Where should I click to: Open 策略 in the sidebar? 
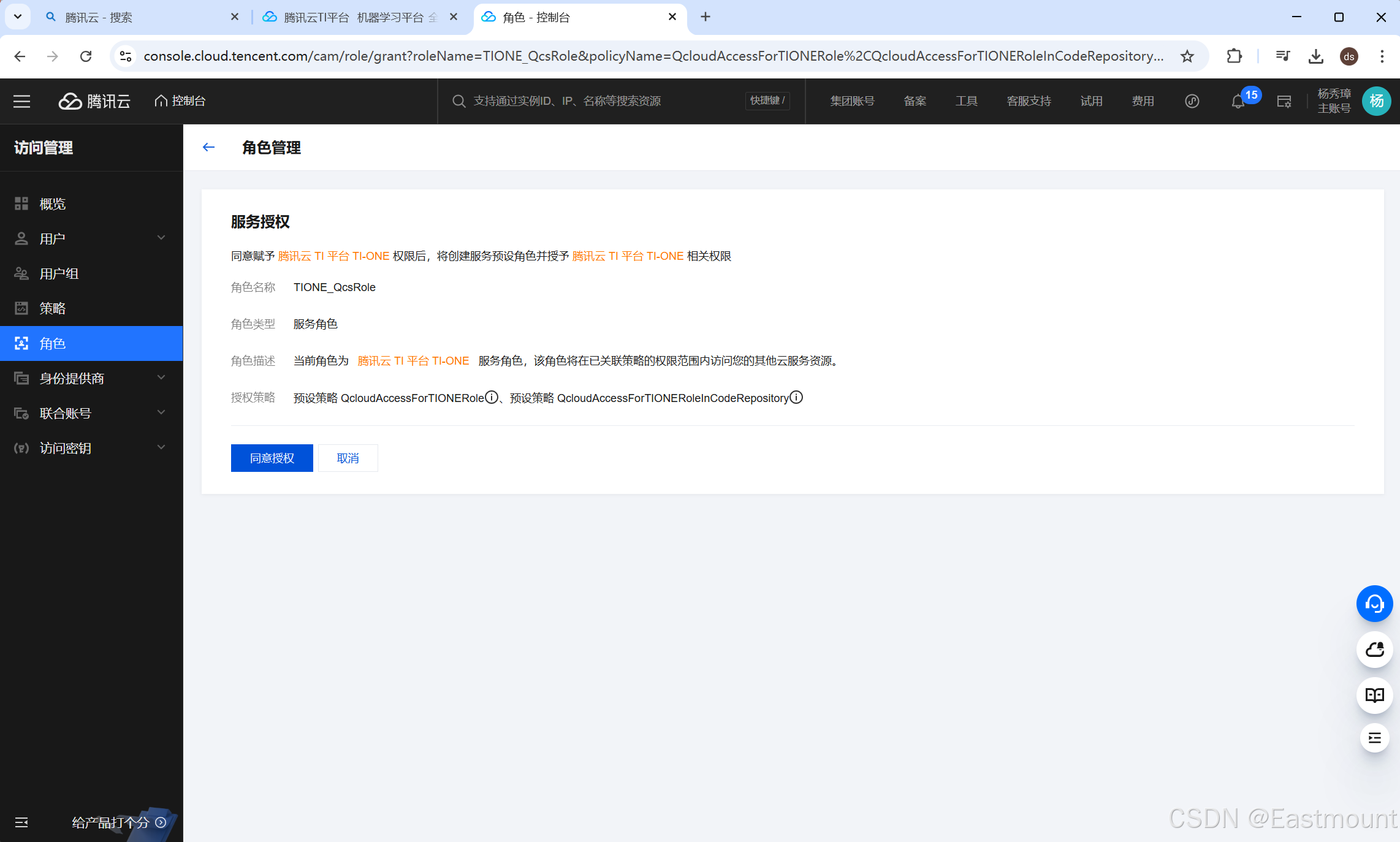(53, 308)
